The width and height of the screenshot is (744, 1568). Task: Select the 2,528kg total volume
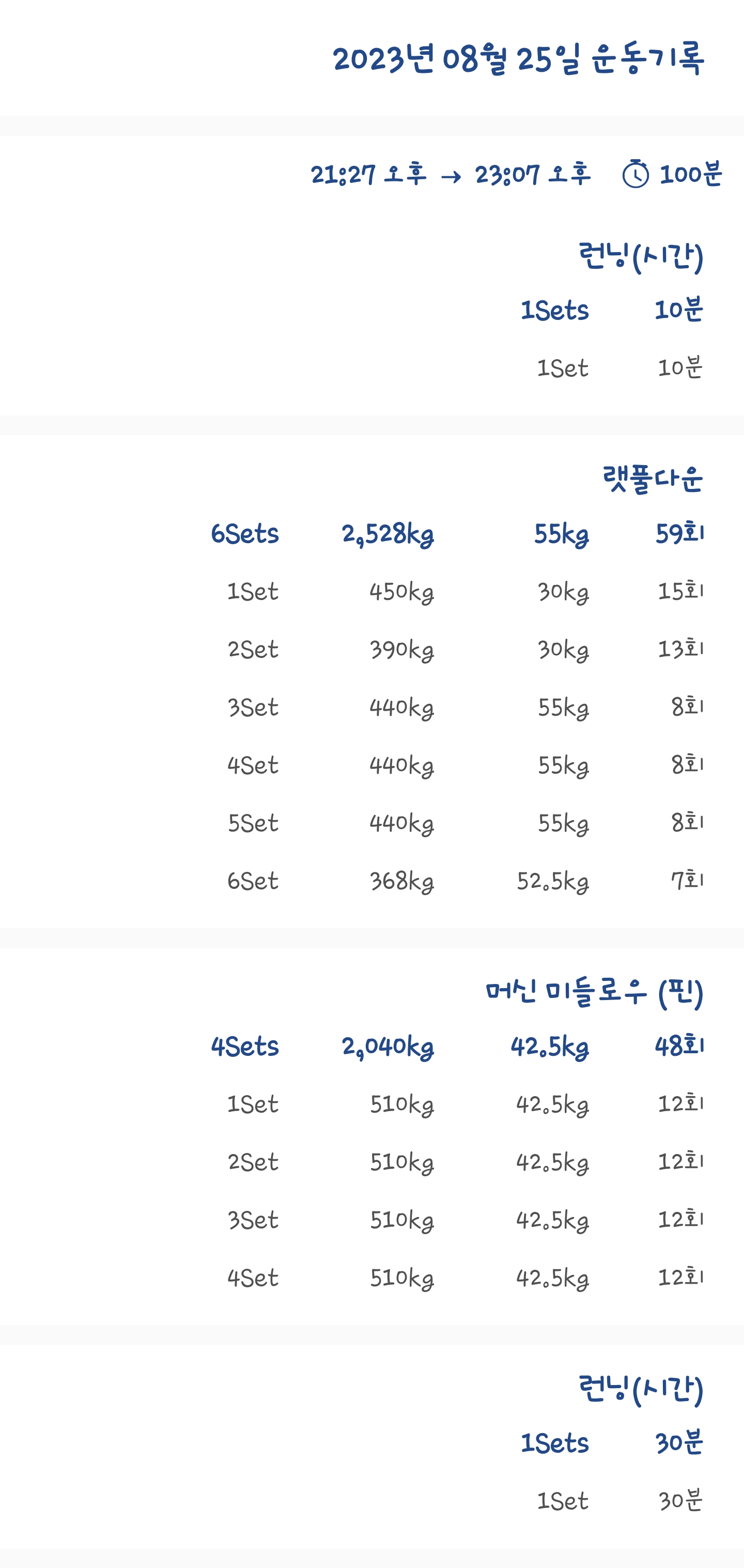tap(388, 534)
